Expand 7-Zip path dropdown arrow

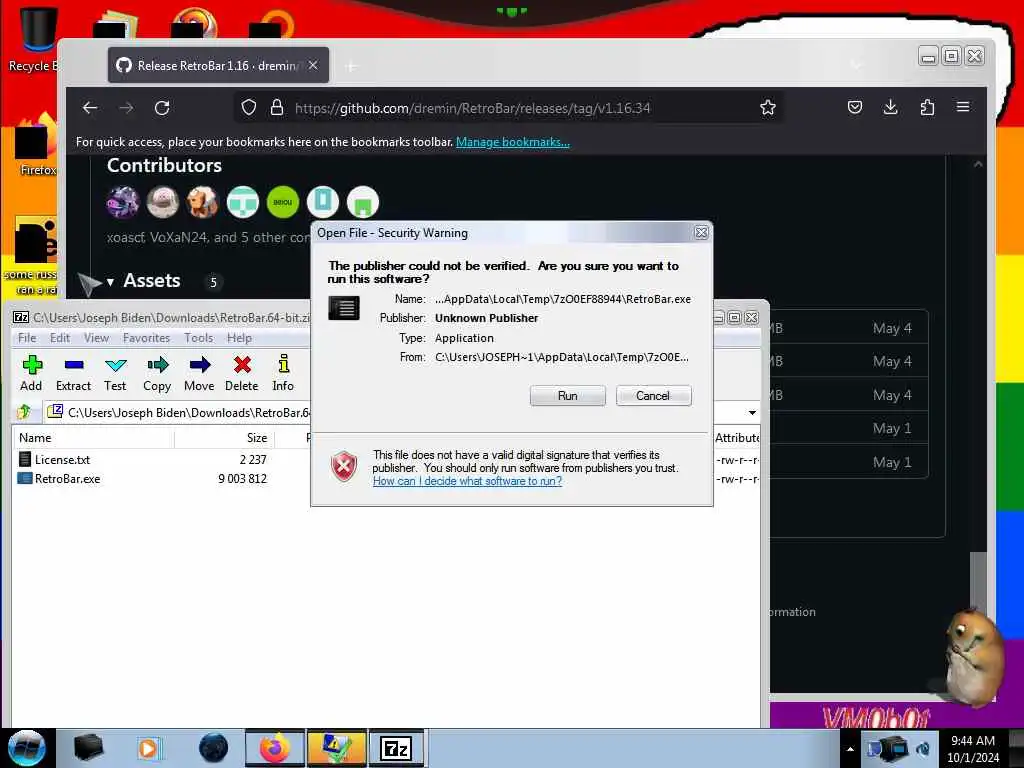752,413
